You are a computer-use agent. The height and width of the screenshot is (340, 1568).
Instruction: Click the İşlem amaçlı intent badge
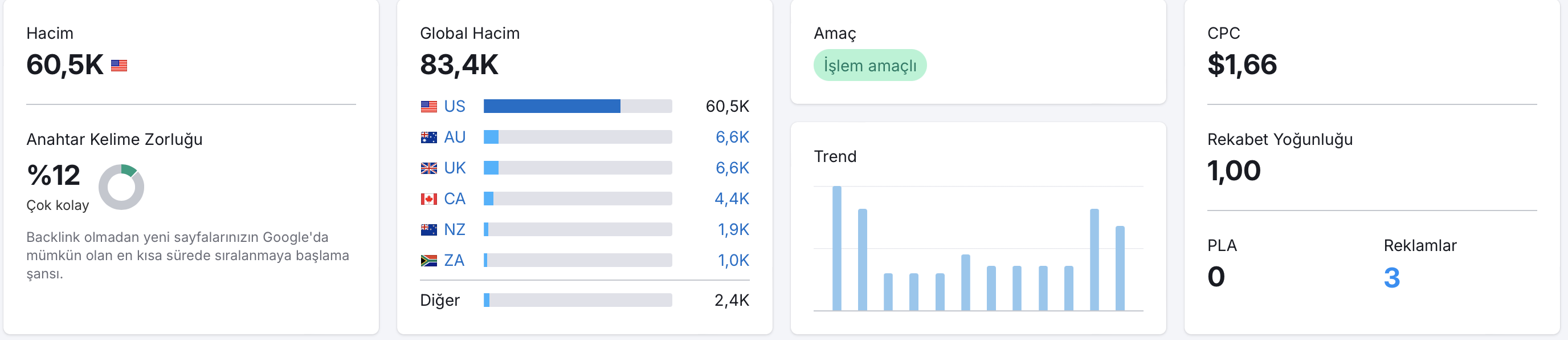870,66
